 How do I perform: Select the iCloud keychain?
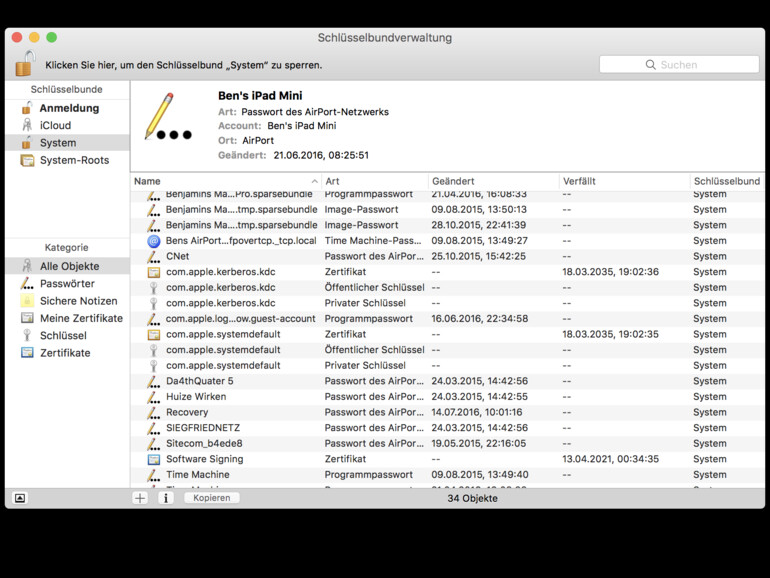(55, 126)
